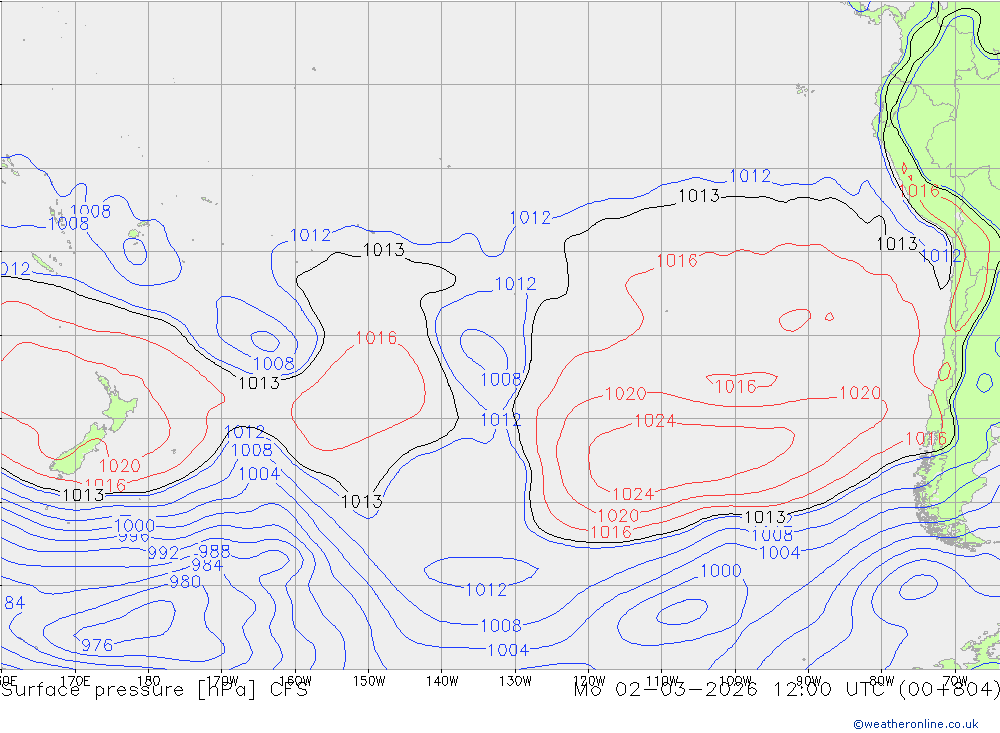
Task: Click the 1004 label near 130W bottom
Action: click(508, 650)
